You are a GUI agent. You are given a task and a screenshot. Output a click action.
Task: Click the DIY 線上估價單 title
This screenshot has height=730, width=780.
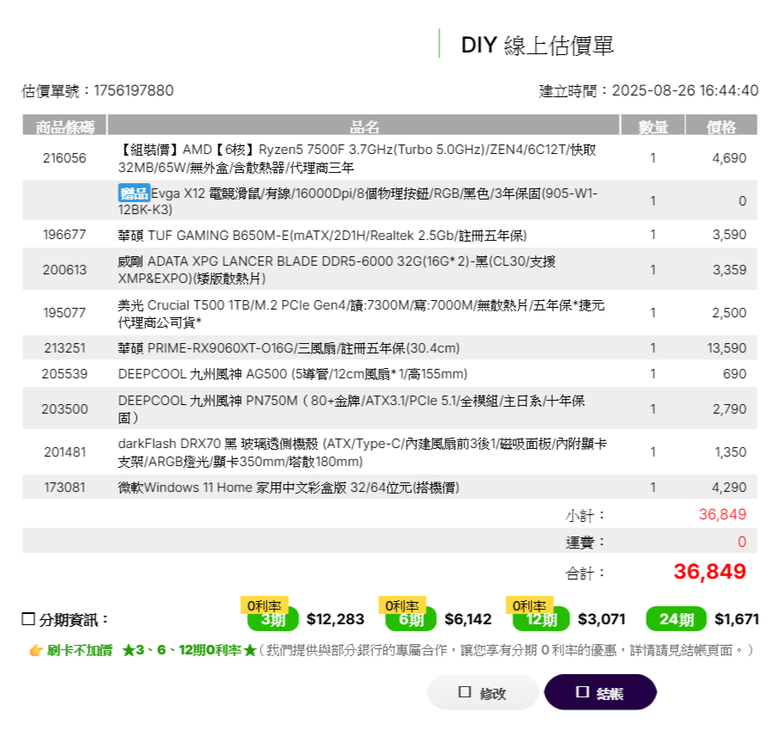[x=537, y=45]
